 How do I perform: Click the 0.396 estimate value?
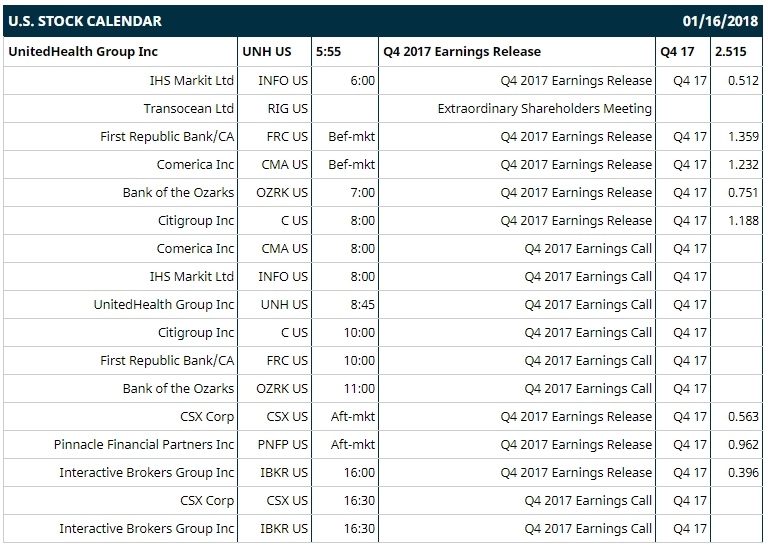(743, 473)
